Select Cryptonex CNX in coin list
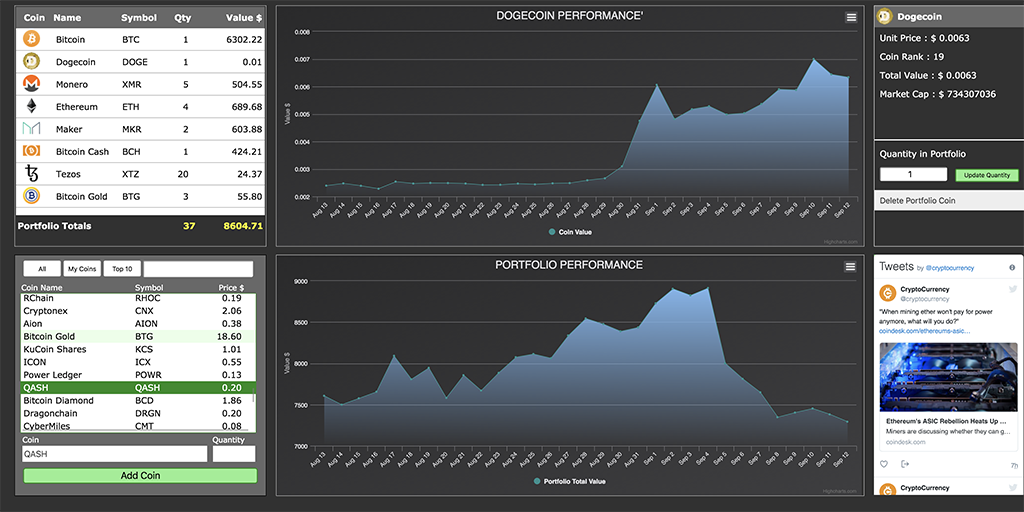 click(136, 311)
